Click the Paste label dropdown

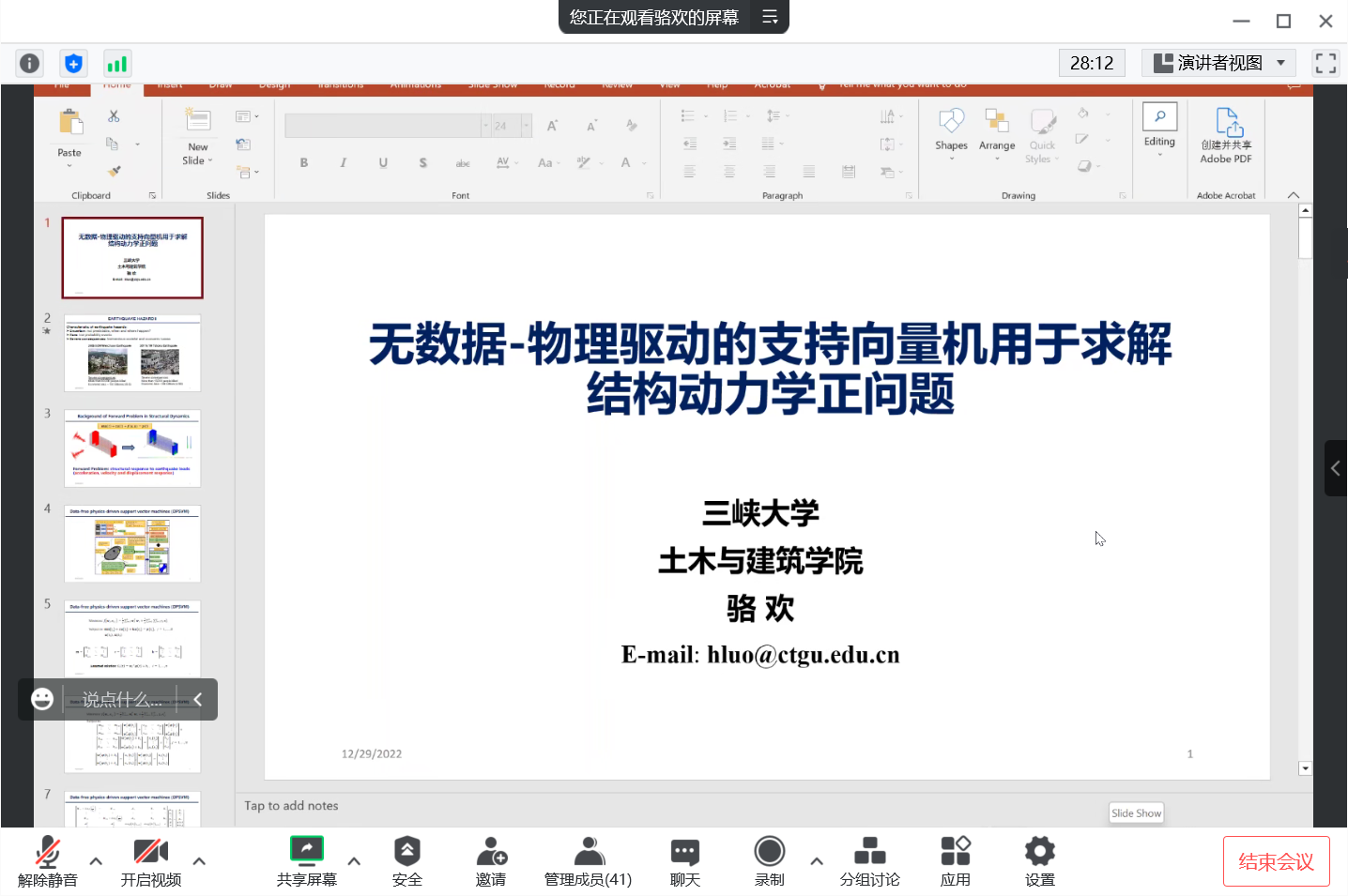pyautogui.click(x=69, y=158)
